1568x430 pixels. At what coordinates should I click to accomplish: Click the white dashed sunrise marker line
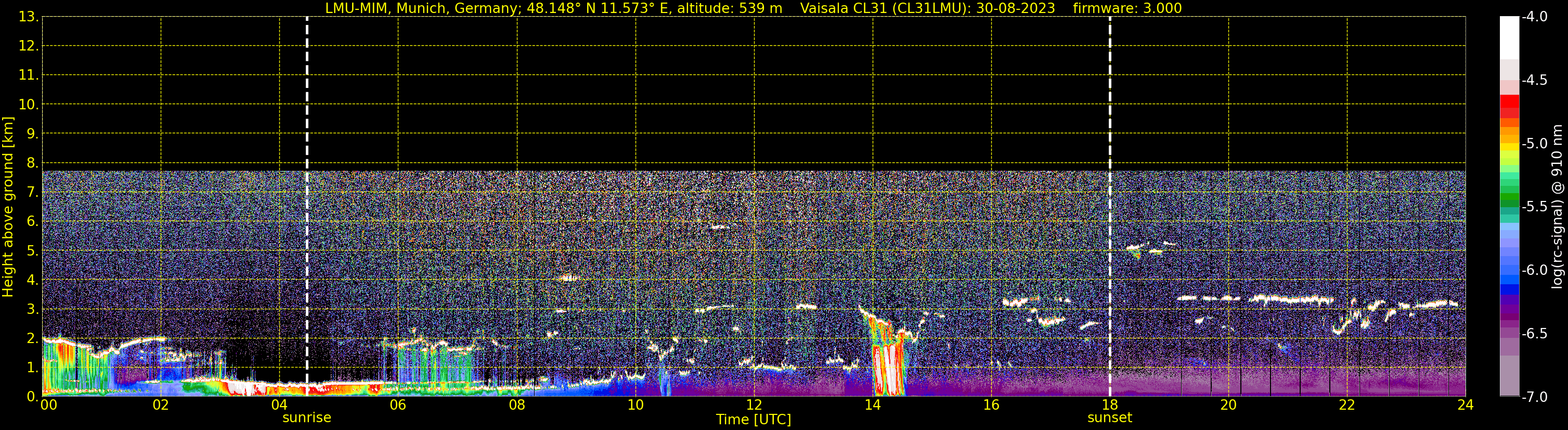tap(307, 207)
